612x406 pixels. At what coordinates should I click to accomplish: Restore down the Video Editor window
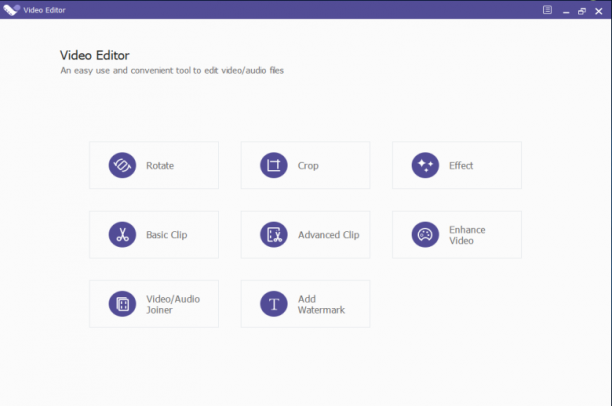(x=582, y=11)
